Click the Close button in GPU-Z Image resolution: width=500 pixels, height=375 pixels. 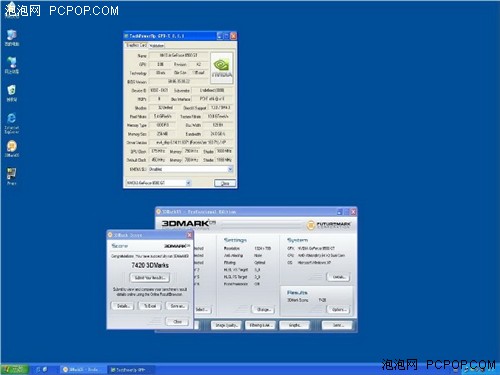point(225,183)
